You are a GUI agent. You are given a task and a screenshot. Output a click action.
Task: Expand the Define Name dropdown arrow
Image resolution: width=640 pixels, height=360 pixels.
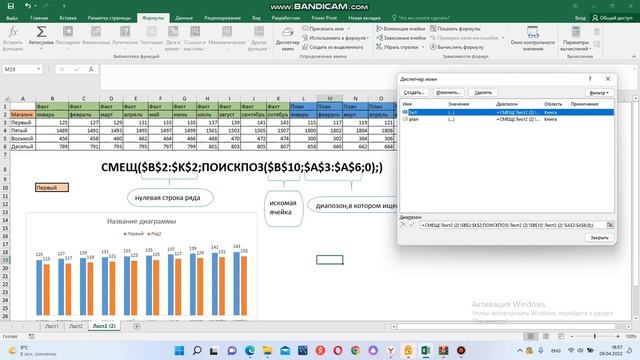point(349,29)
